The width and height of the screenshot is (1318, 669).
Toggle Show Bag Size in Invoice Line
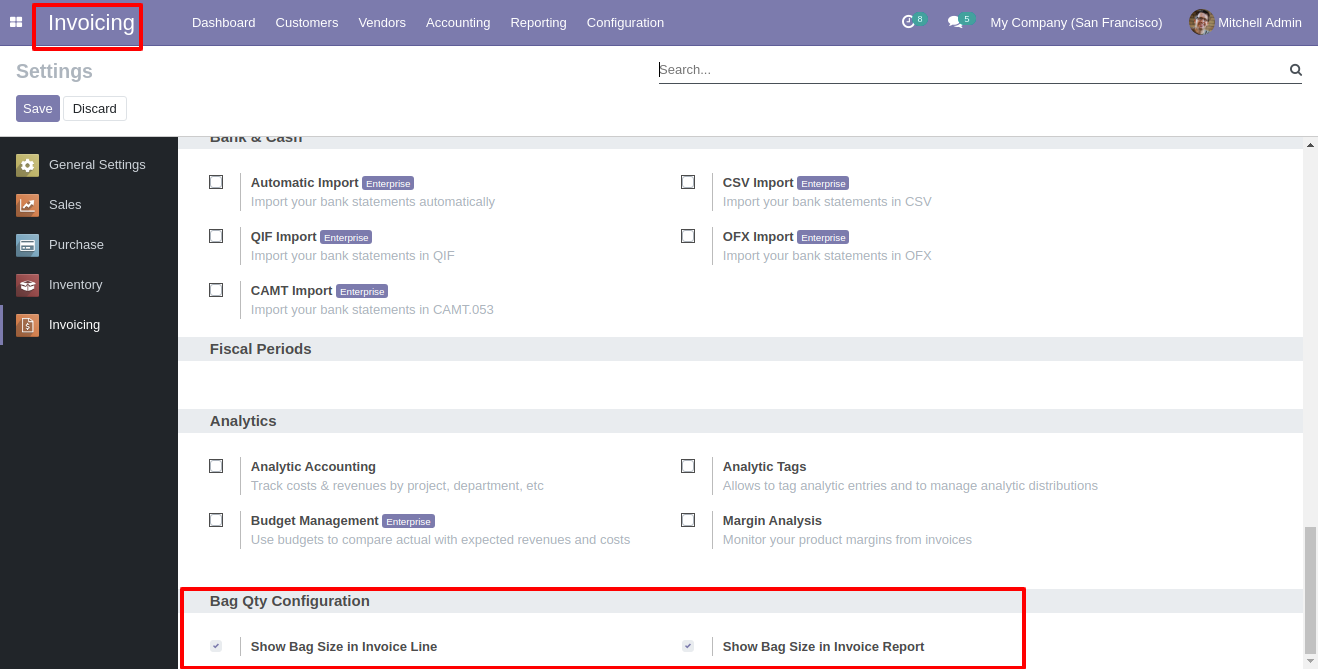click(216, 646)
